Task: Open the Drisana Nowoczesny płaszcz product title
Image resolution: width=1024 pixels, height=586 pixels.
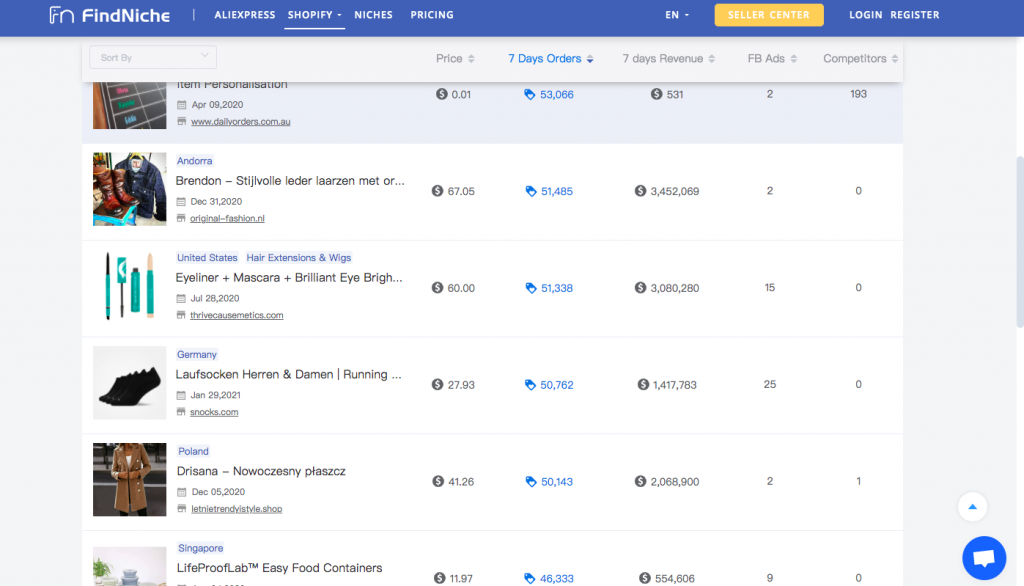Action: (261, 471)
